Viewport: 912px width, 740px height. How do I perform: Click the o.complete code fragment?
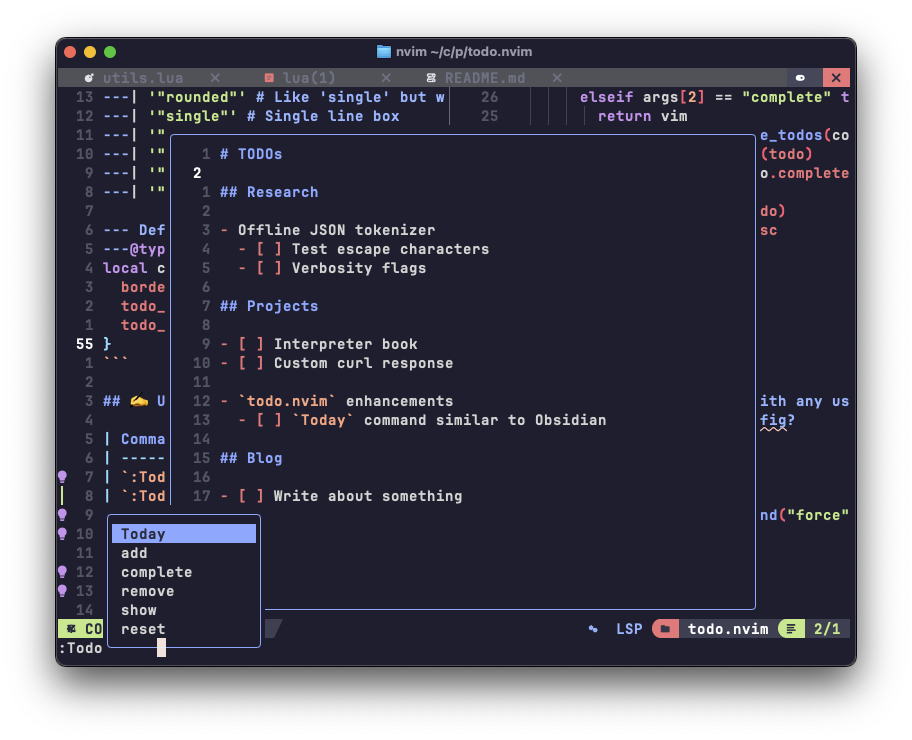(804, 173)
